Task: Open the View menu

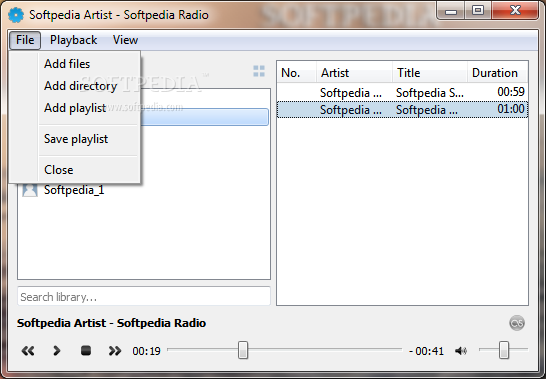Action: tap(125, 40)
